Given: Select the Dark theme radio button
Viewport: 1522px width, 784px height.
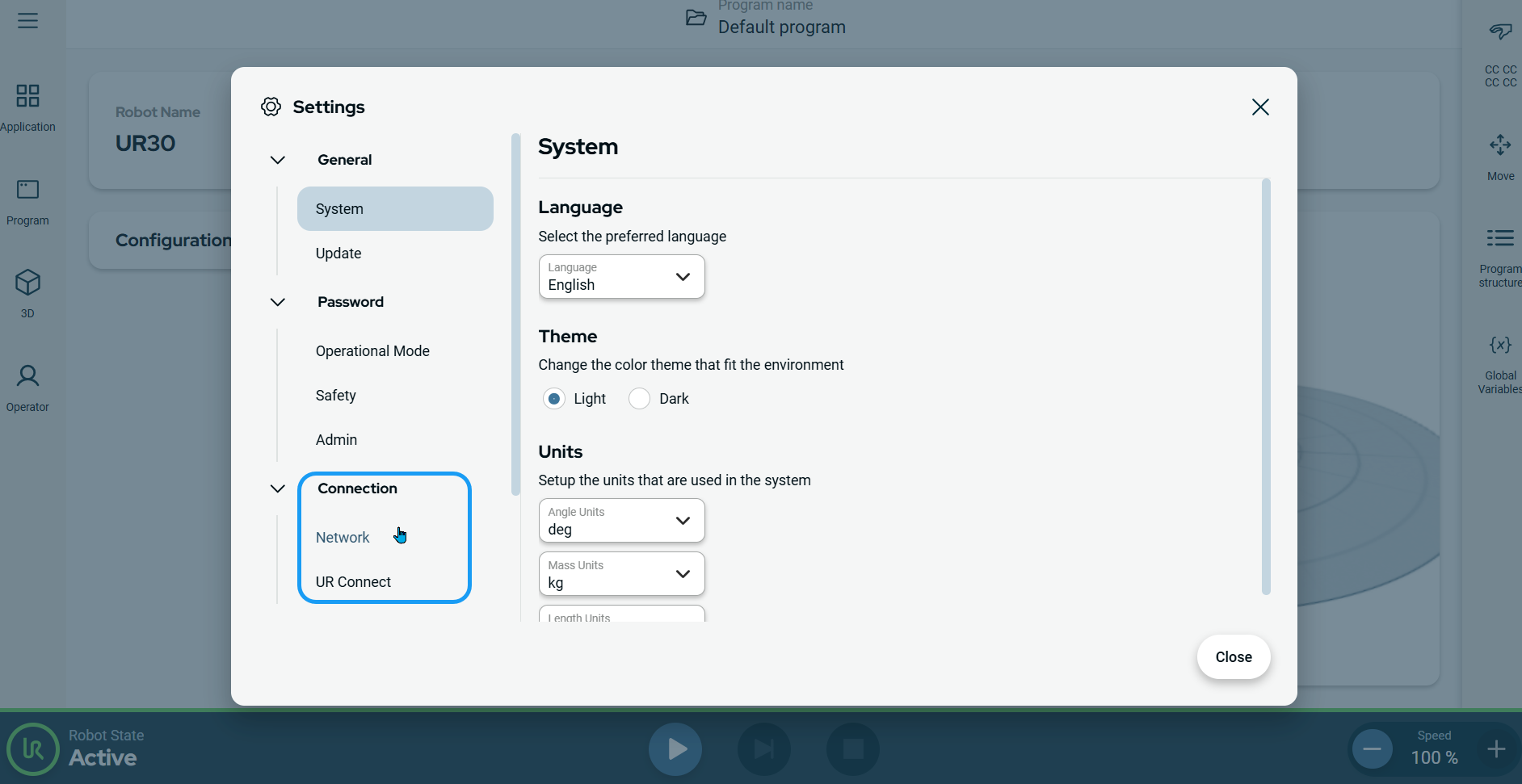Looking at the screenshot, I should pyautogui.click(x=639, y=399).
